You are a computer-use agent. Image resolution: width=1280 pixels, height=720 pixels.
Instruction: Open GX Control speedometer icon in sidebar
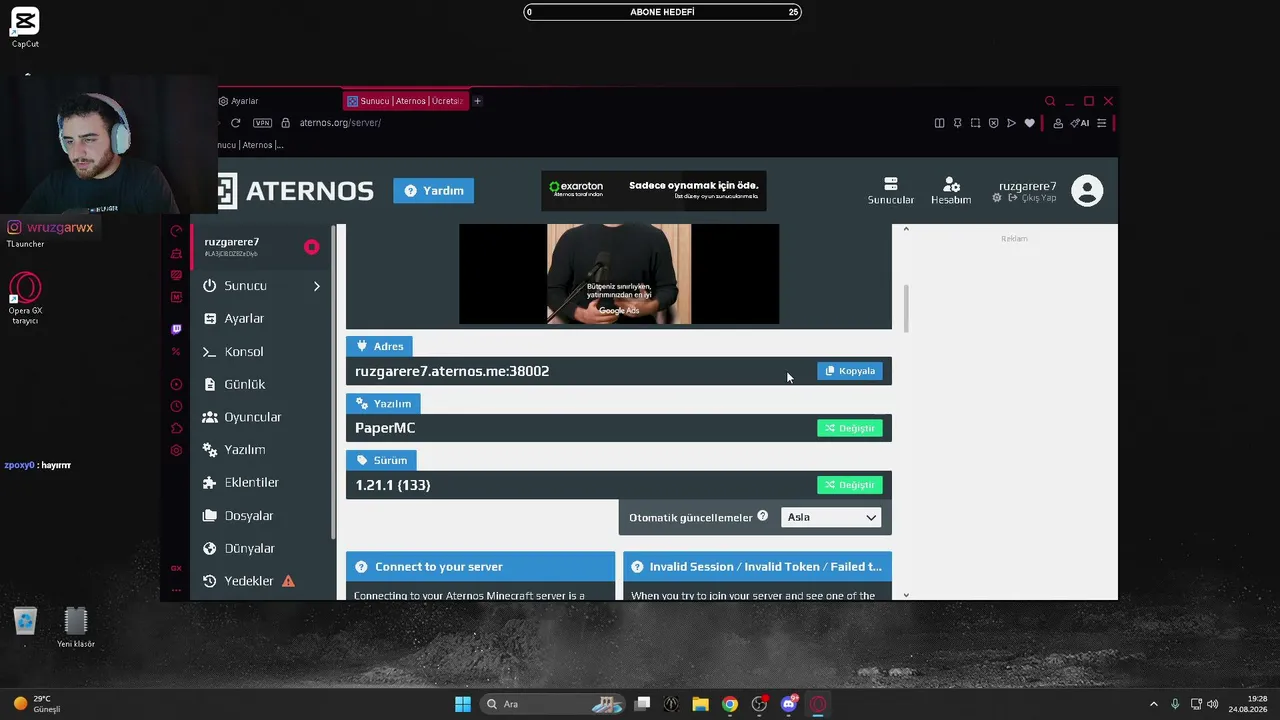pos(176,231)
